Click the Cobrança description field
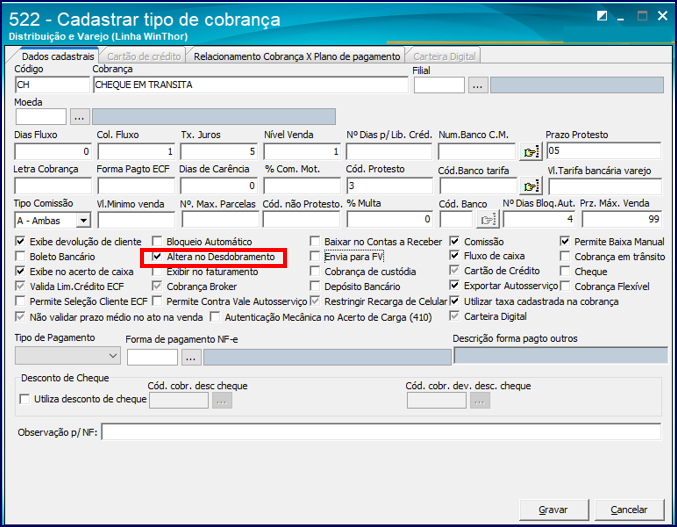The image size is (677, 527). 250,85
